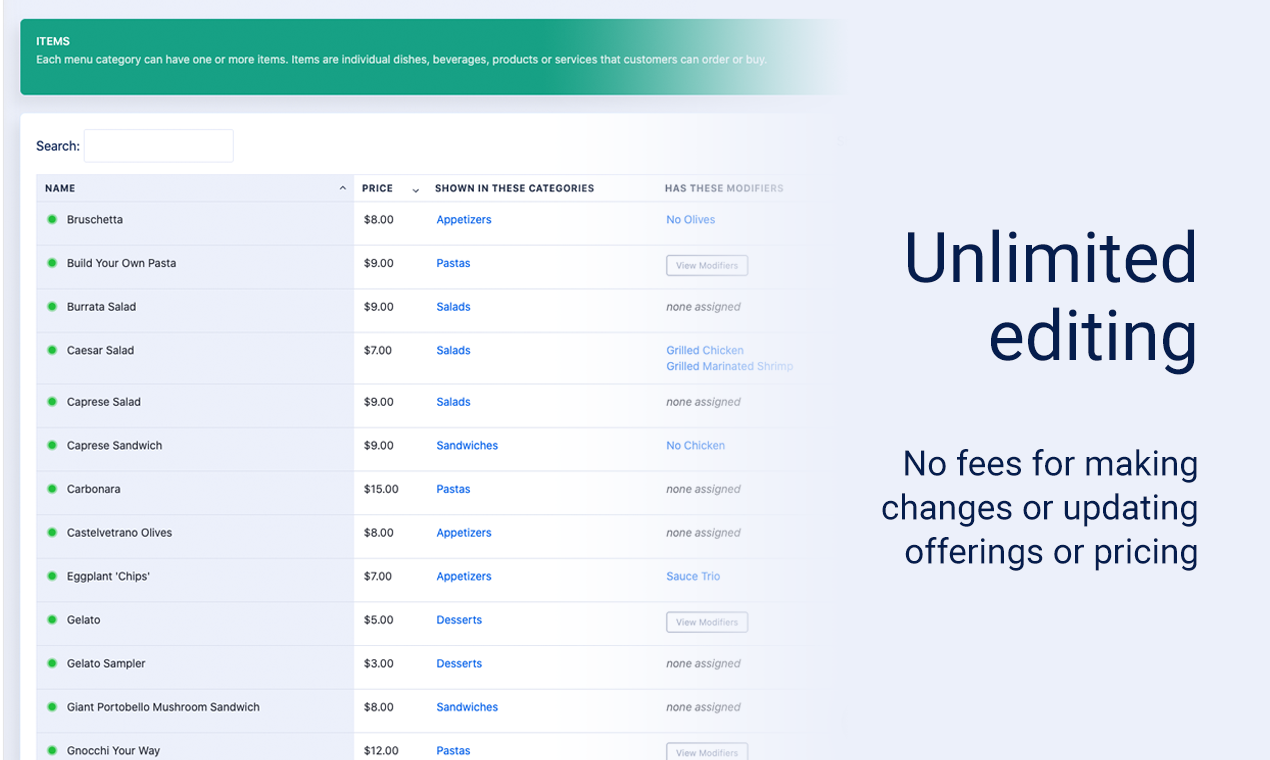The width and height of the screenshot is (1270, 760).
Task: Open Pastas link in Gnocchi Your Way row
Action: coord(453,750)
